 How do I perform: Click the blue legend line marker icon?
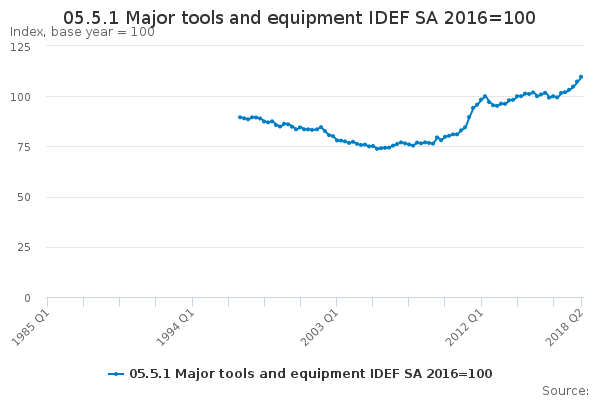[x=116, y=374]
